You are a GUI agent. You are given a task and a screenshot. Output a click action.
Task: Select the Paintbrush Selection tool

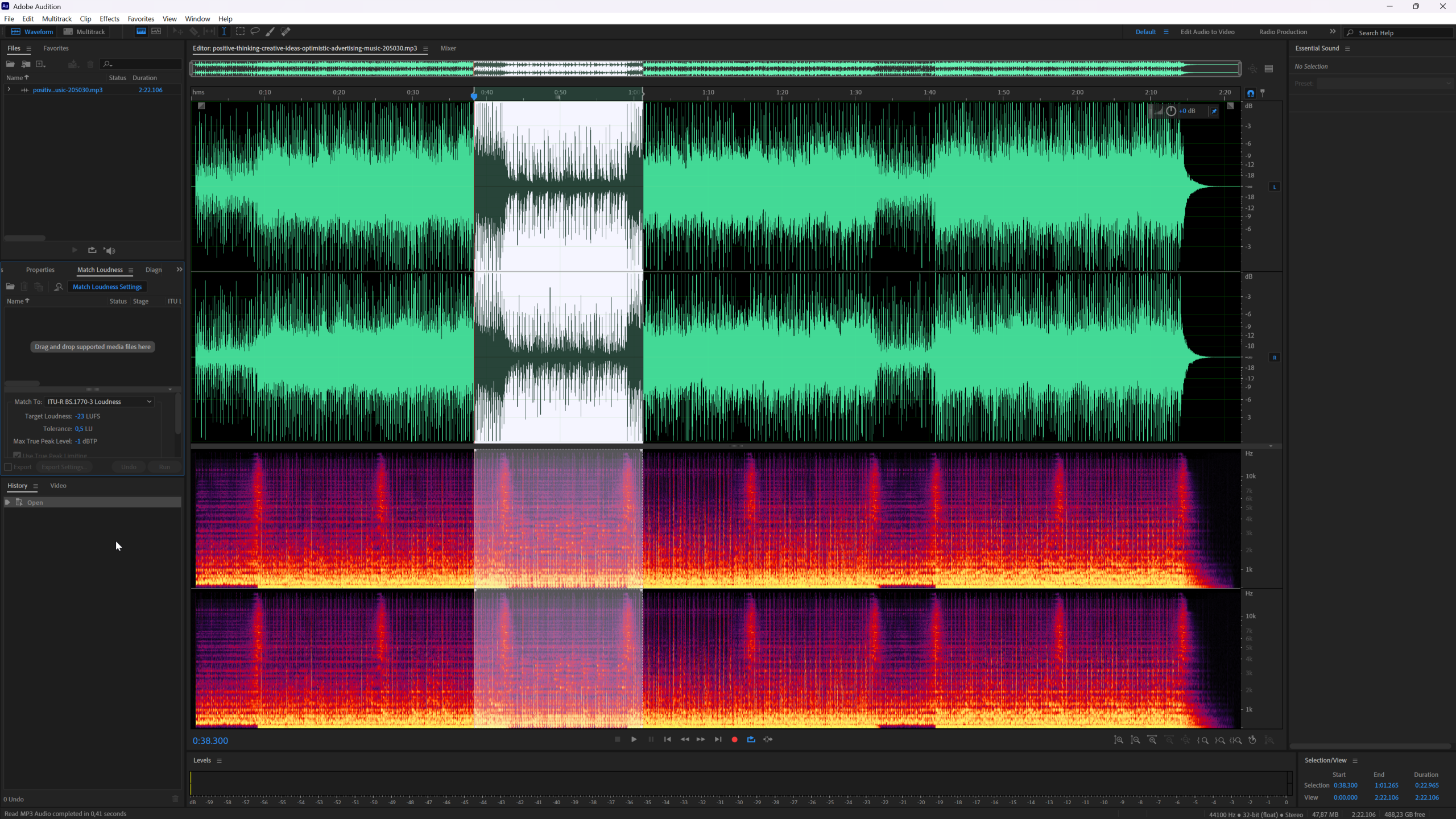coord(270,32)
